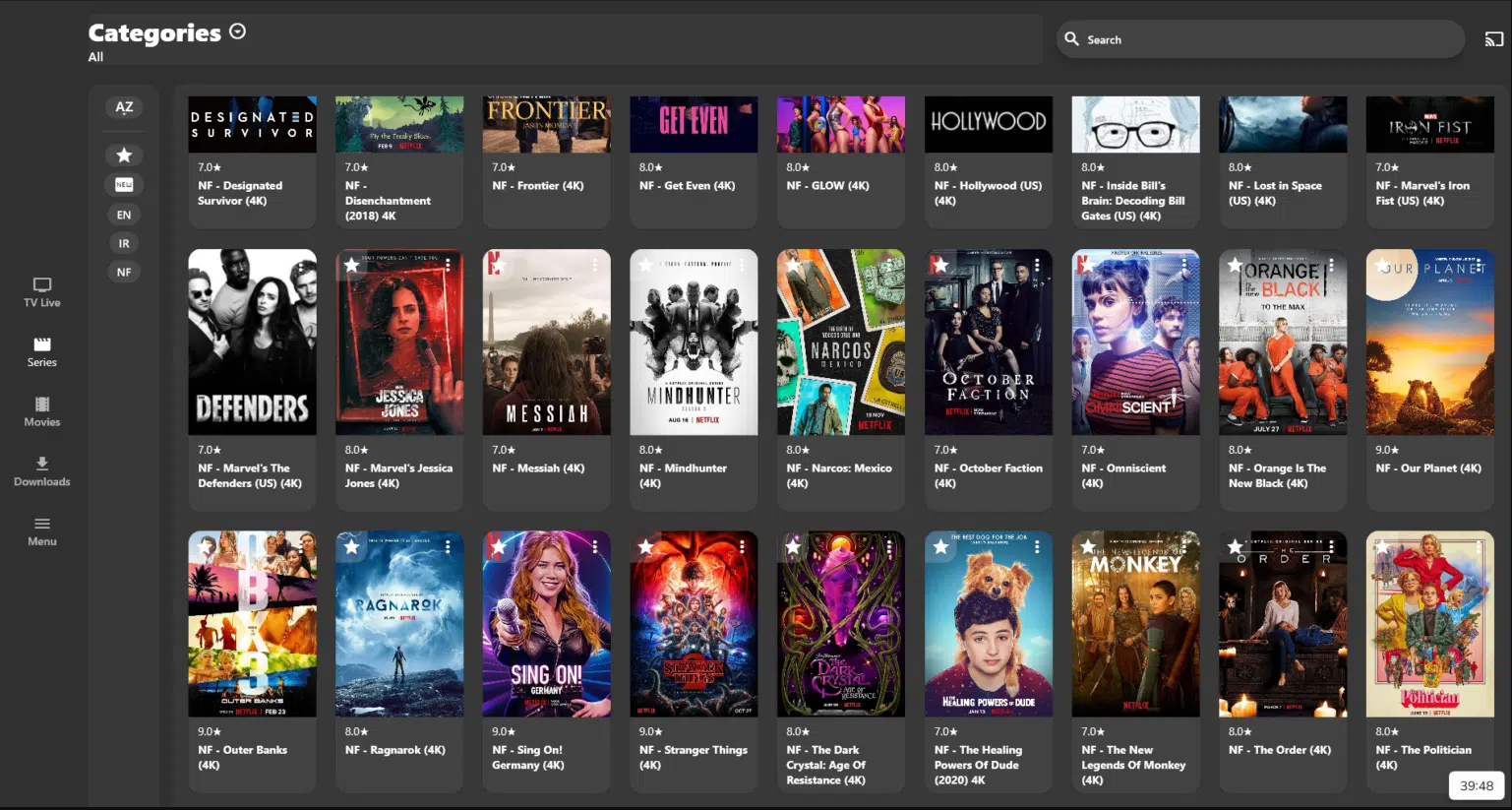Expand the Categories dropdown arrow
Image resolution: width=1512 pixels, height=810 pixels.
237,31
